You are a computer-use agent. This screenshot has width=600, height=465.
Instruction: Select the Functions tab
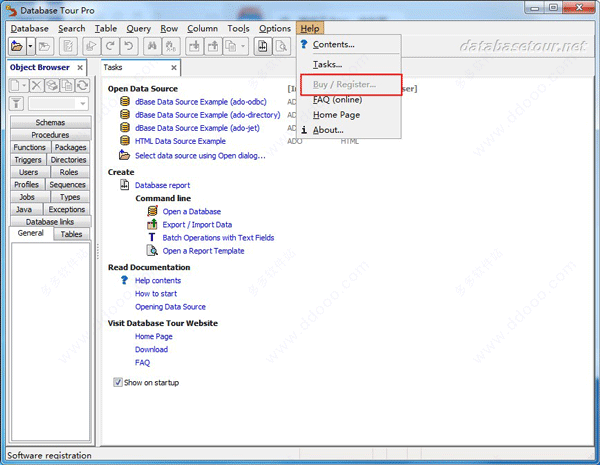[29, 147]
